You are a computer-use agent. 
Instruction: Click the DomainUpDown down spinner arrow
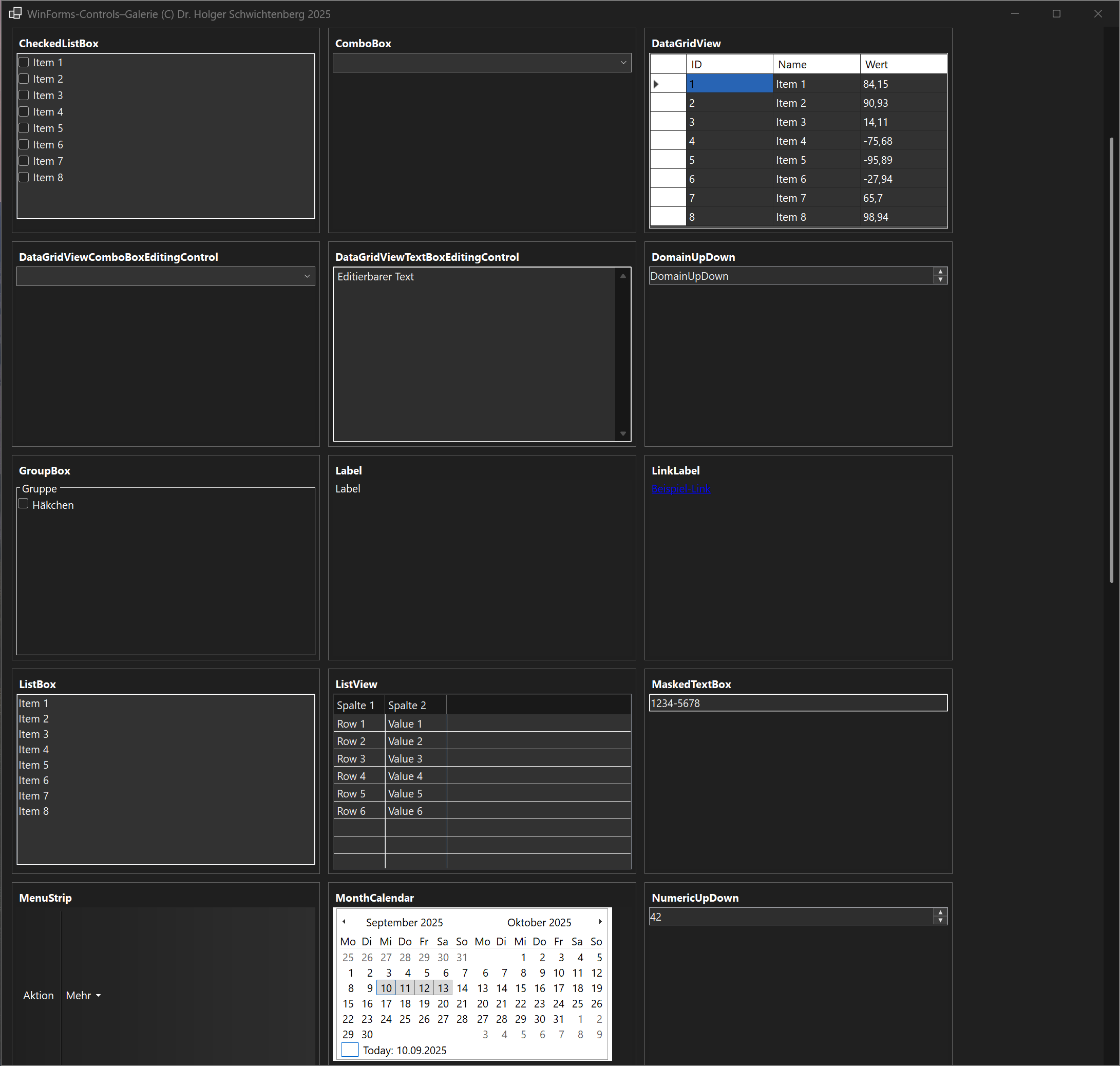tap(941, 279)
